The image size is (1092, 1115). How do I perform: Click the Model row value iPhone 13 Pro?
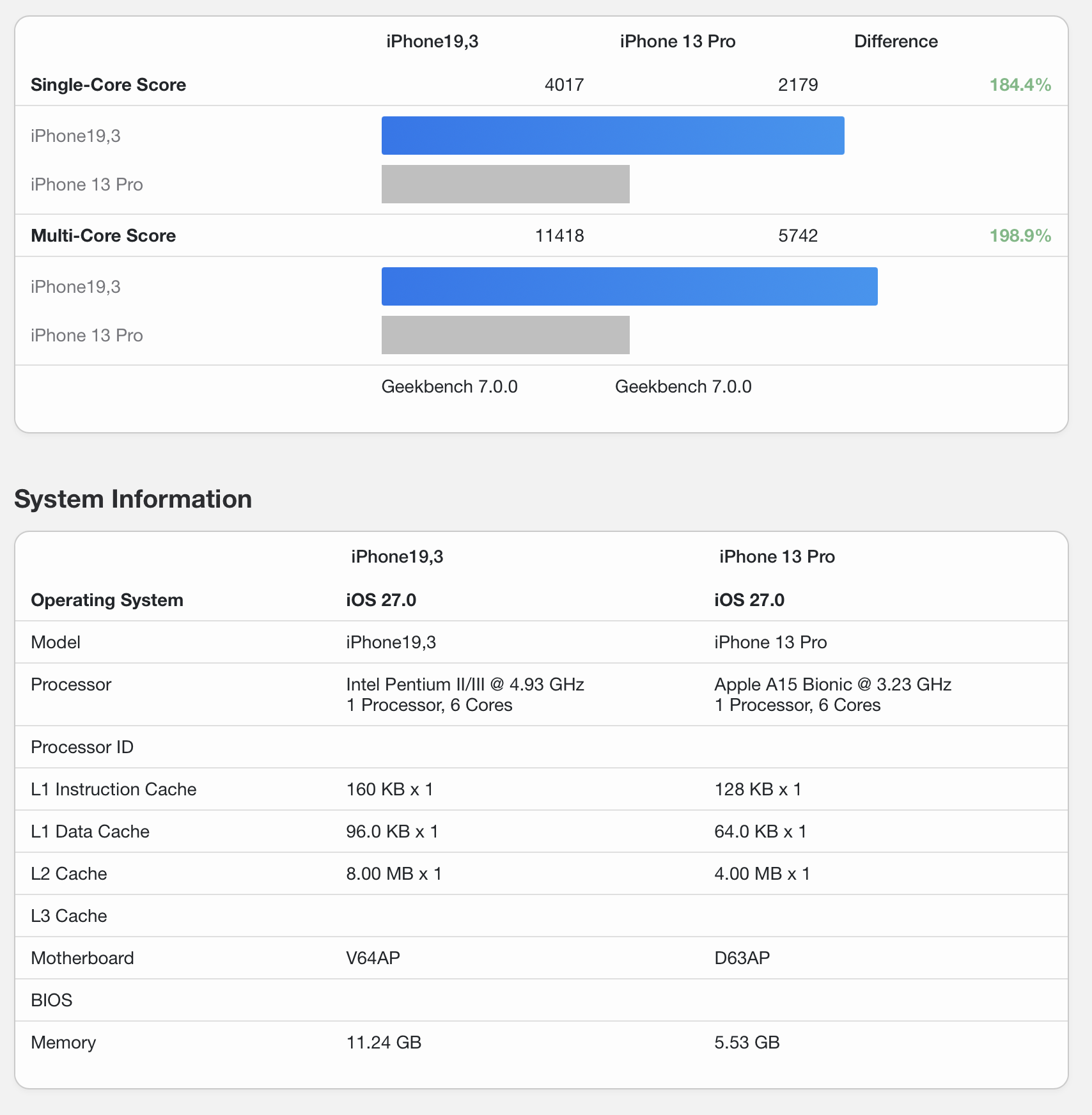tap(770, 643)
